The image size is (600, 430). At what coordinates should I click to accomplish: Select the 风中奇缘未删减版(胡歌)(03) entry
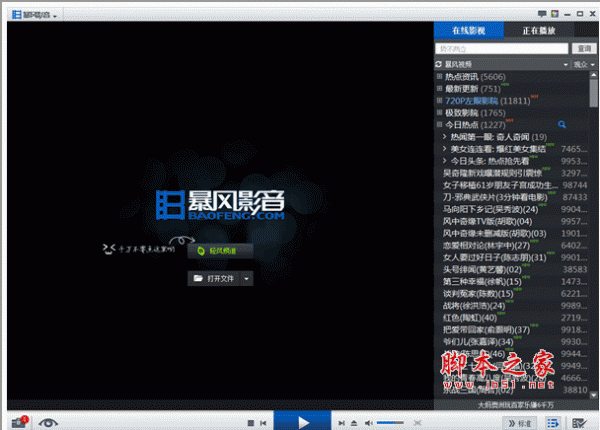click(515, 233)
